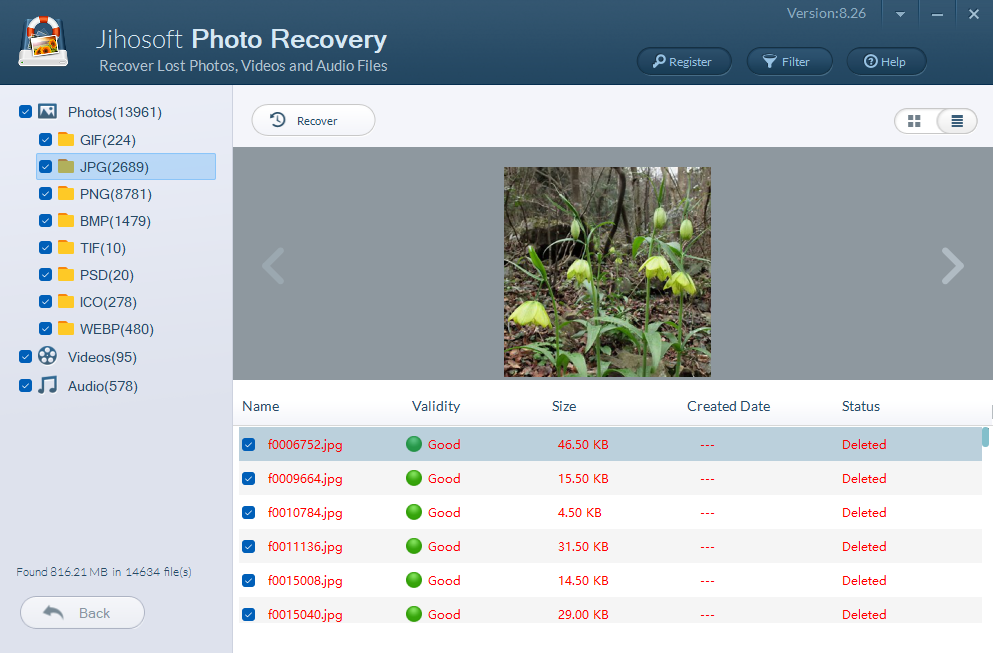Uncheck the Photos(13961) checkbox
The image size is (993, 653).
[25, 112]
